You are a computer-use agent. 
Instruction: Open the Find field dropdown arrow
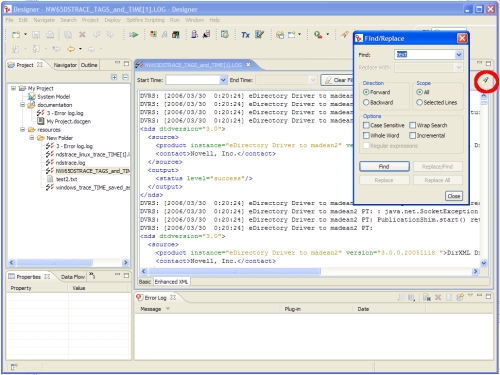pyautogui.click(x=459, y=55)
